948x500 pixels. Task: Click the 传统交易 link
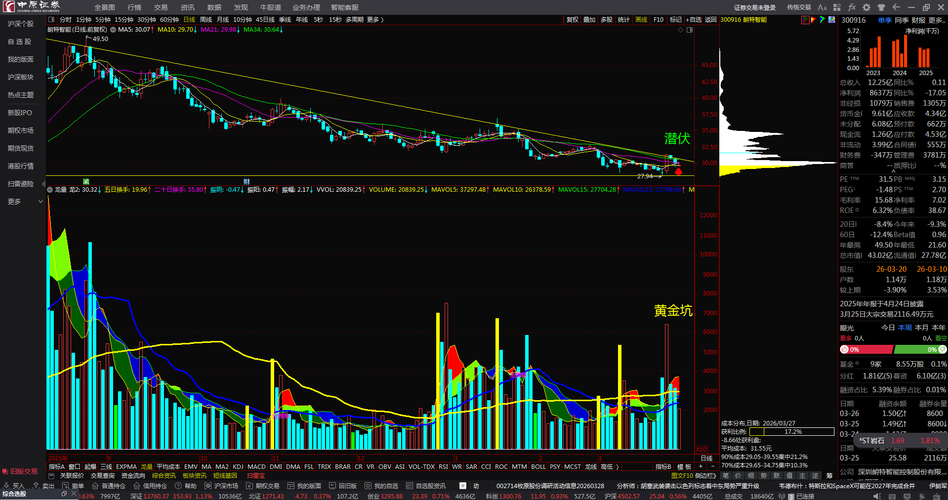coord(799,7)
